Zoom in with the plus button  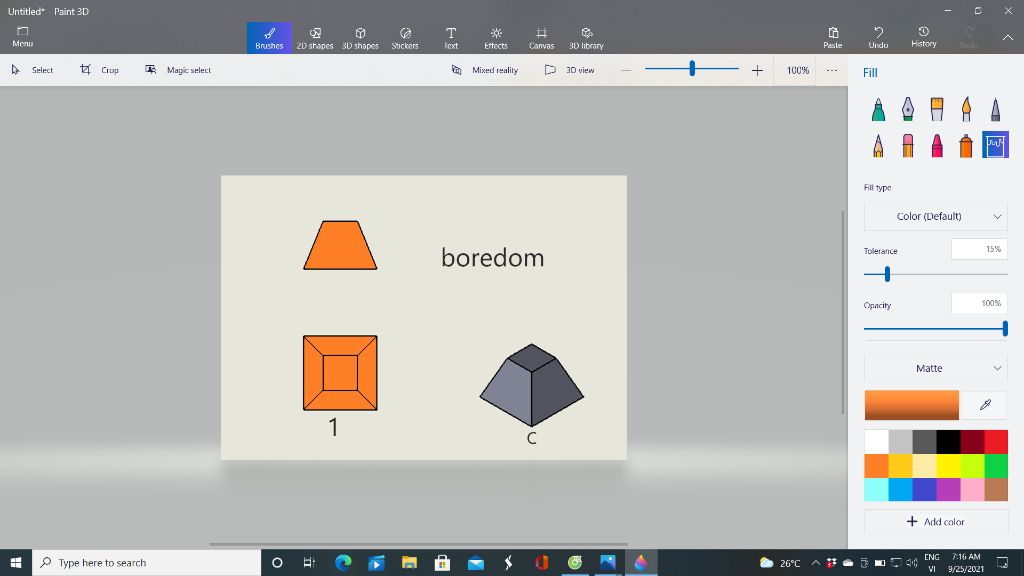757,70
